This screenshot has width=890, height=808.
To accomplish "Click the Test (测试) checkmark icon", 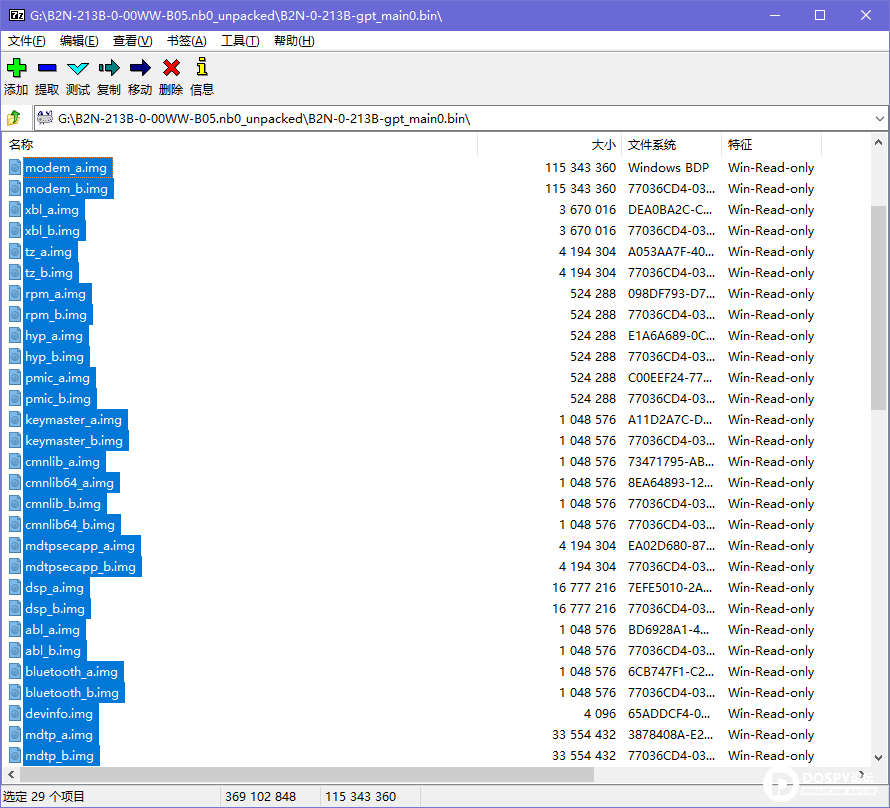I will pos(78,69).
